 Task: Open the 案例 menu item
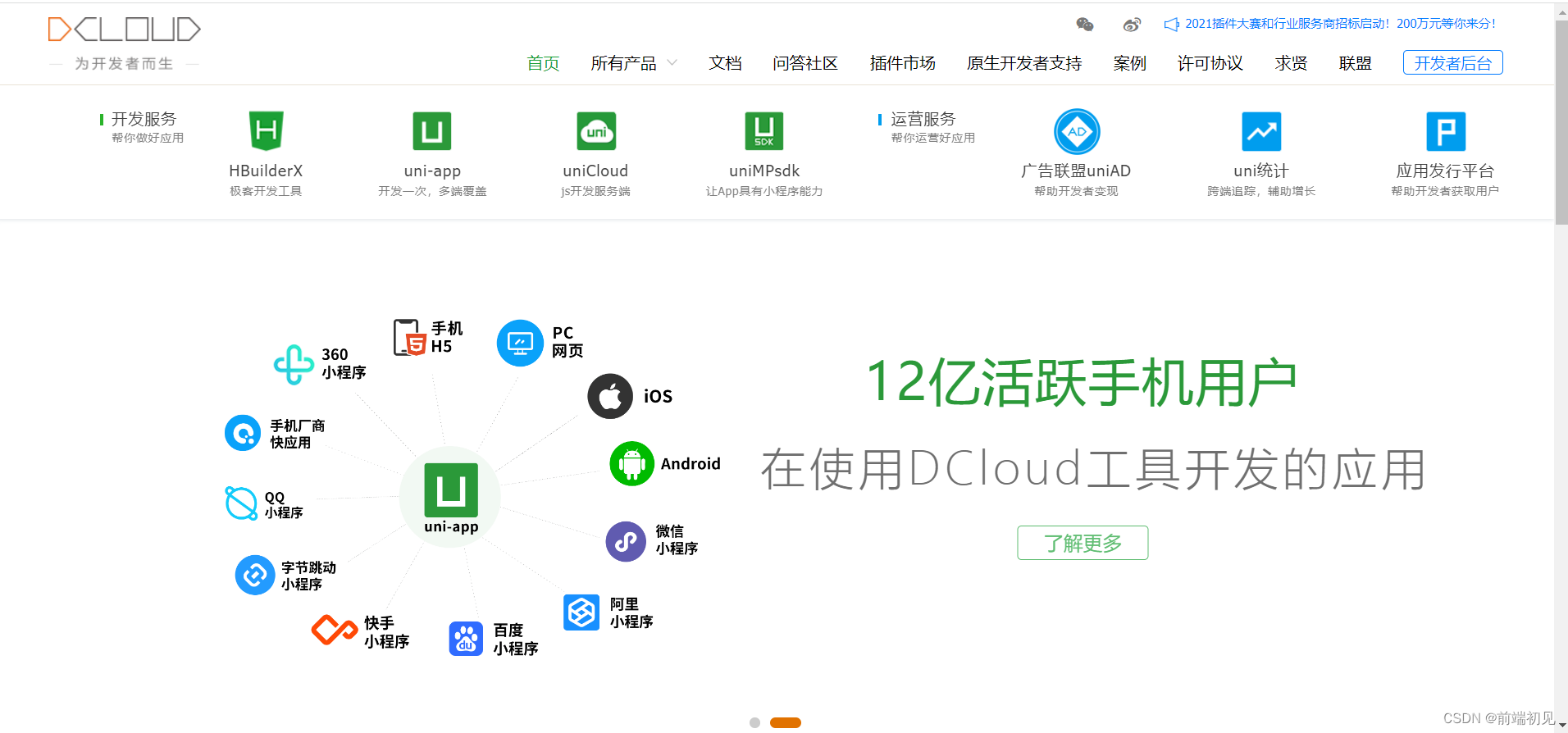coord(1130,63)
